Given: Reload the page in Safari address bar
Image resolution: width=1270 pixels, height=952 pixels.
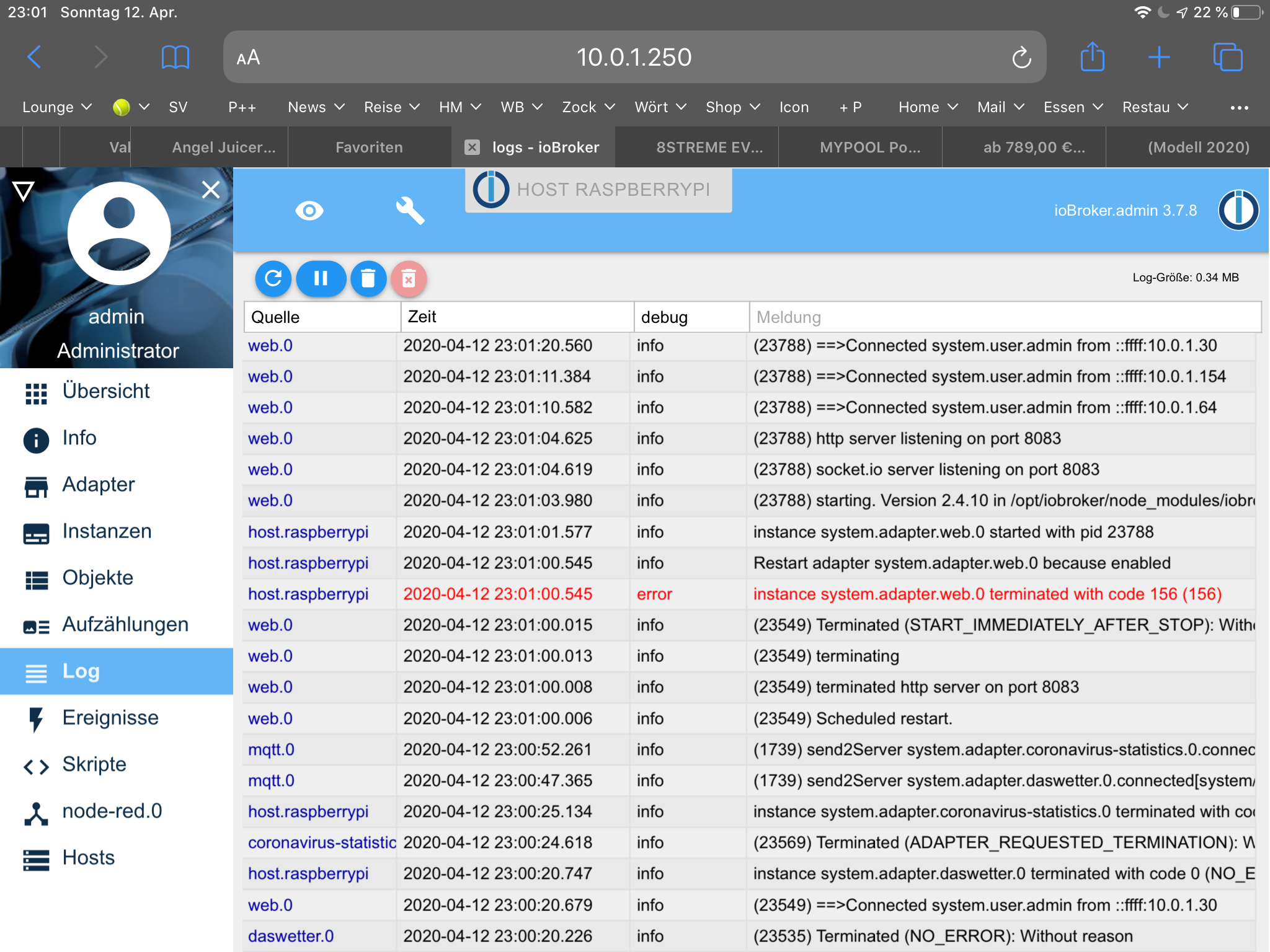Looking at the screenshot, I should (1021, 58).
